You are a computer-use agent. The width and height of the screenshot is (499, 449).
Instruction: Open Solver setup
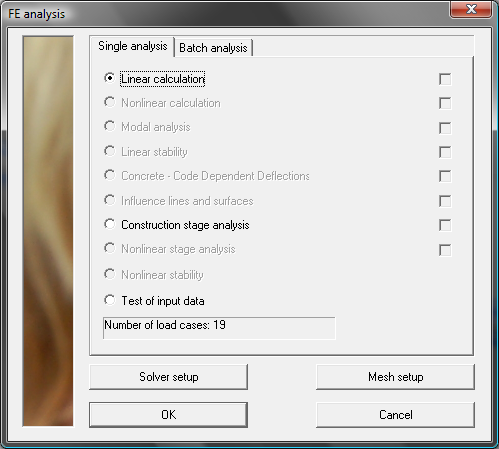168,377
